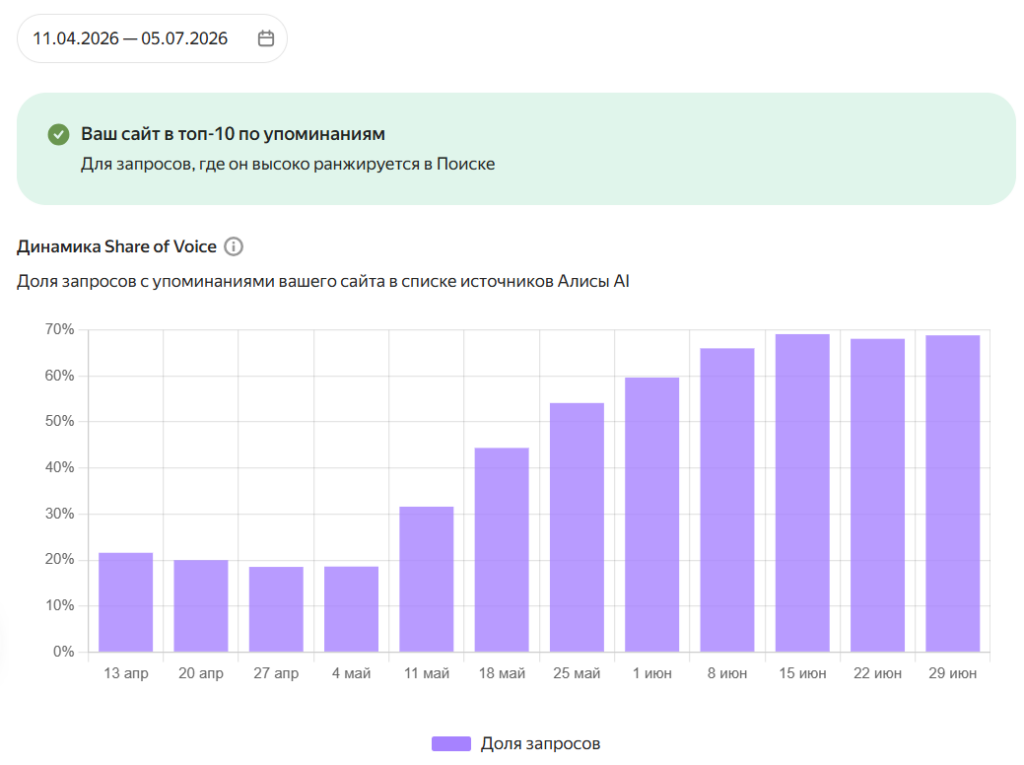Screen dimensions: 1024x765
Task: Select the 29 июн bar
Action: (x=953, y=493)
